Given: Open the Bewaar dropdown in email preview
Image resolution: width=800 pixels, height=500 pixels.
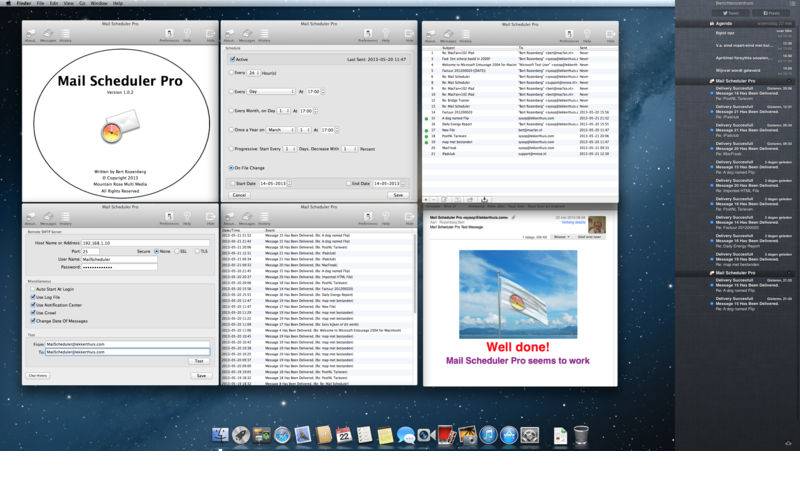Looking at the screenshot, I should (x=562, y=237).
